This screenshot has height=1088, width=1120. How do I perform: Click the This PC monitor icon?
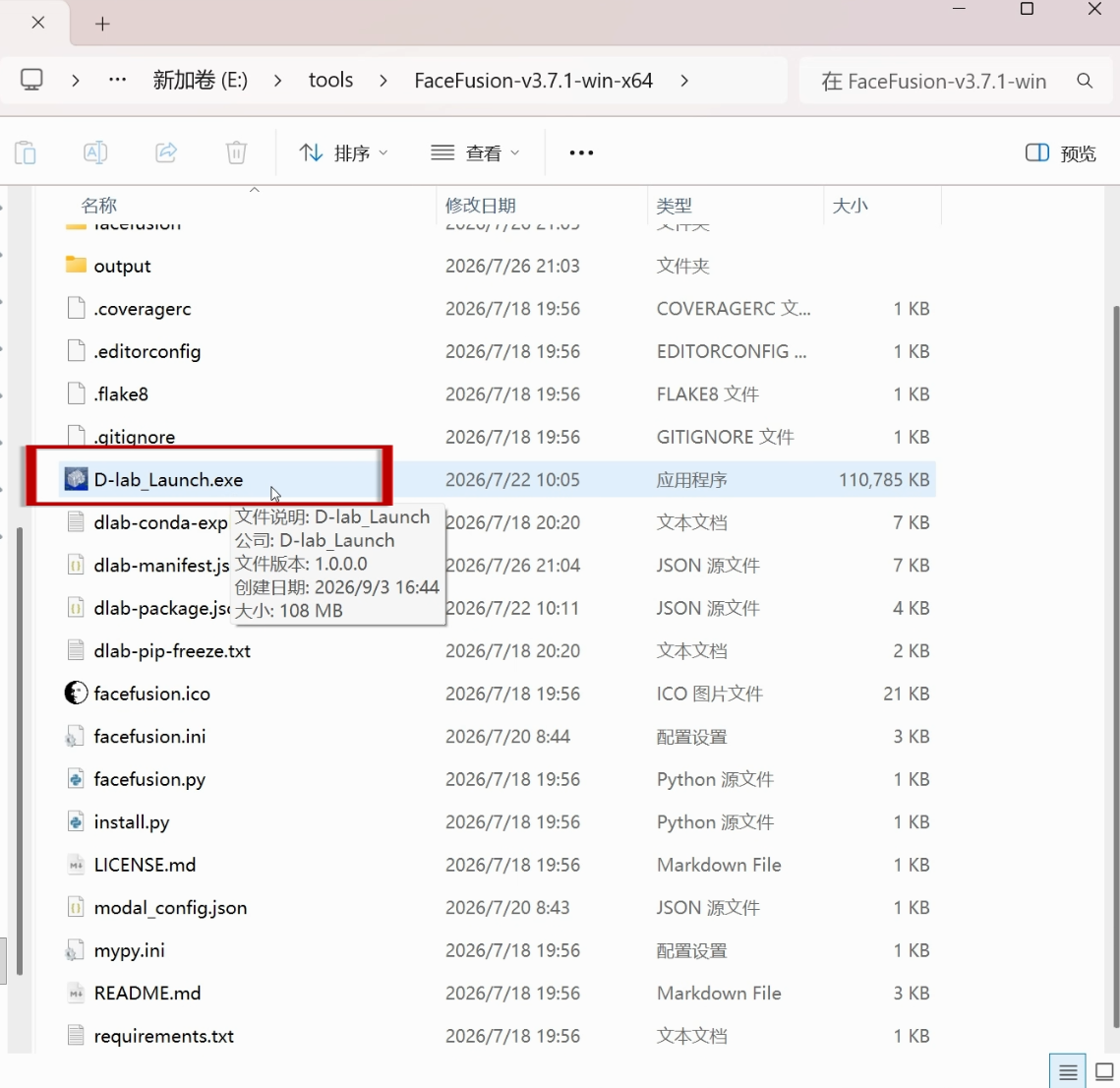31,80
